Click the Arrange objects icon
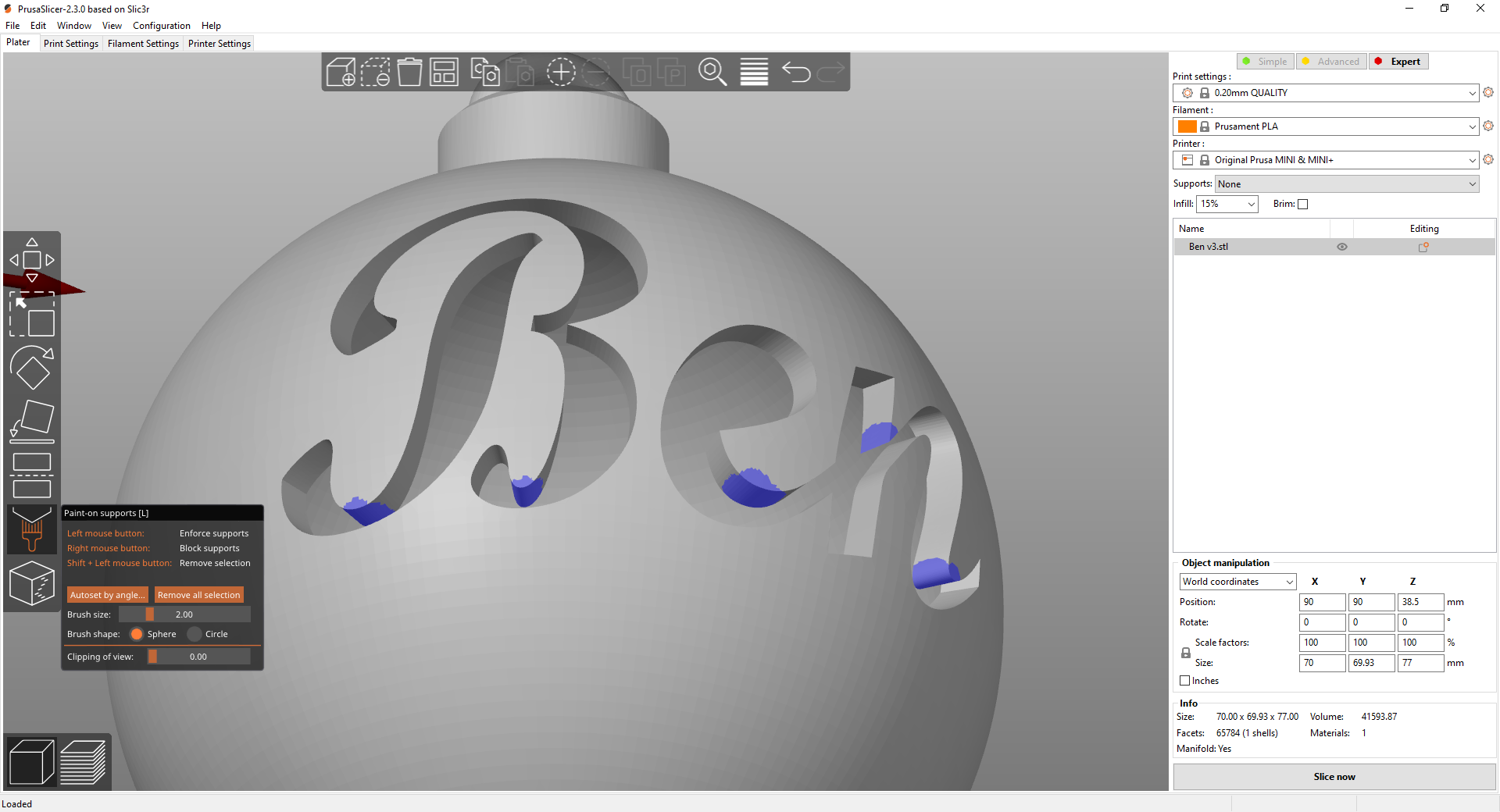Image resolution: width=1500 pixels, height=812 pixels. (444, 73)
